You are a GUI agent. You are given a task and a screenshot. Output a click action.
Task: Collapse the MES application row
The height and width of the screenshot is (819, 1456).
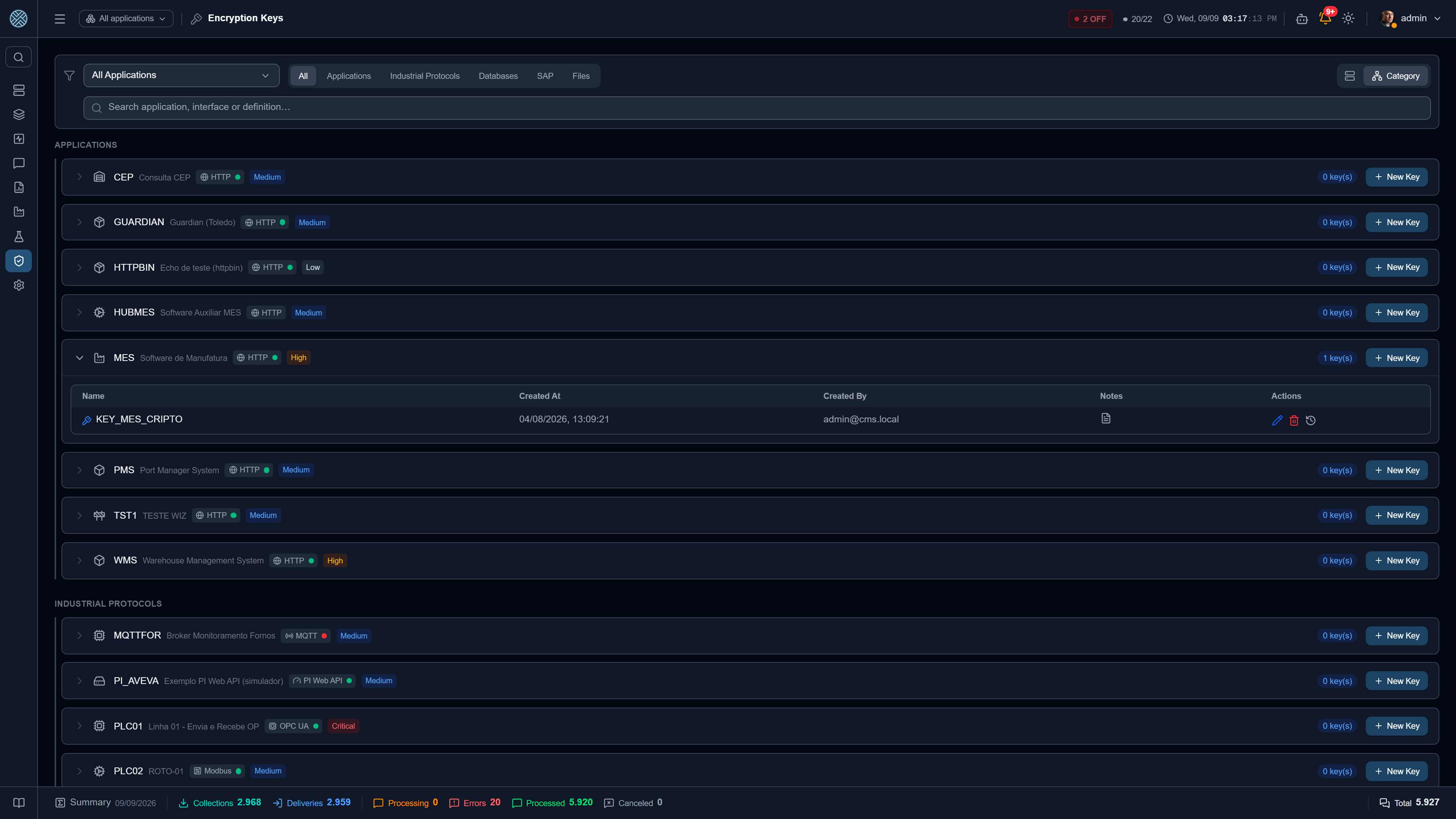80,358
